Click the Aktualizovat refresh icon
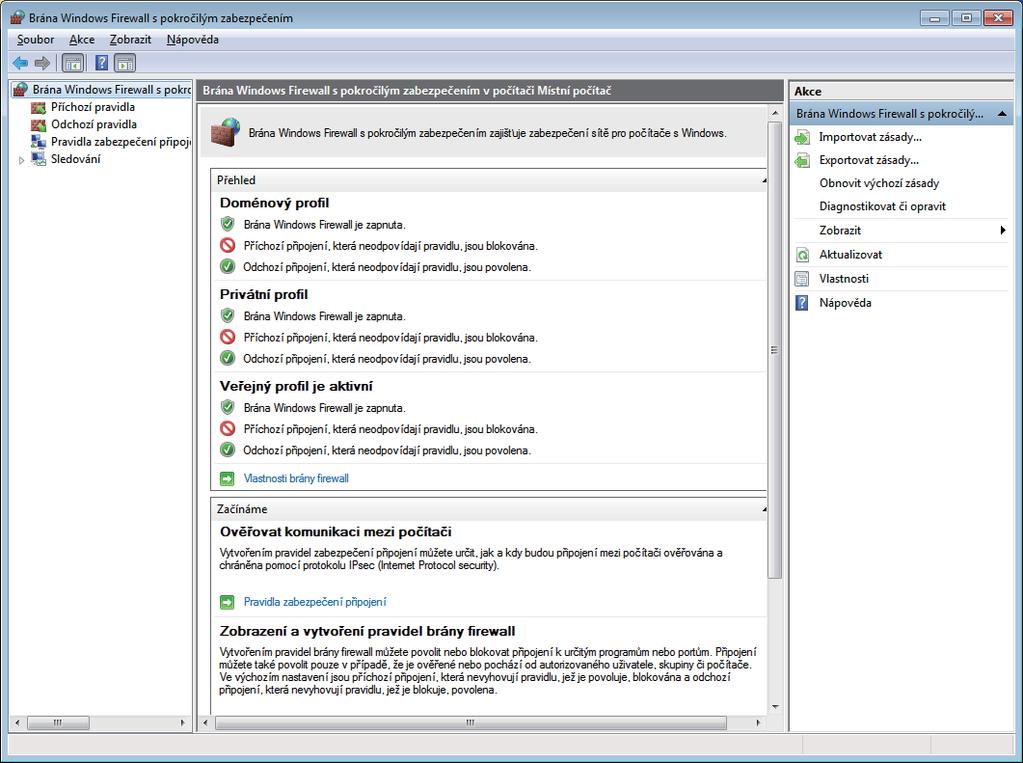 coord(802,255)
